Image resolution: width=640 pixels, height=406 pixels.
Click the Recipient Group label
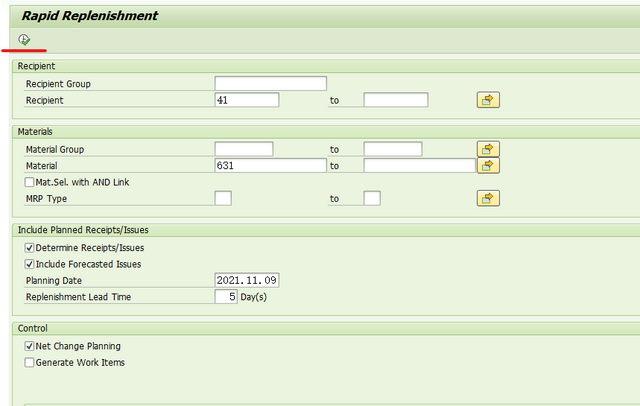(x=58, y=84)
